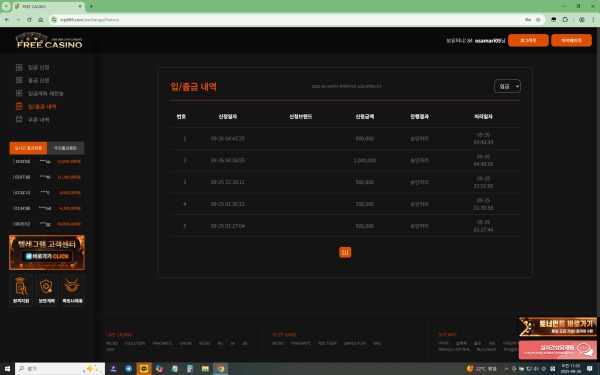The image size is (600, 375).
Task: Select page 1 pagination button
Action: 345,252
